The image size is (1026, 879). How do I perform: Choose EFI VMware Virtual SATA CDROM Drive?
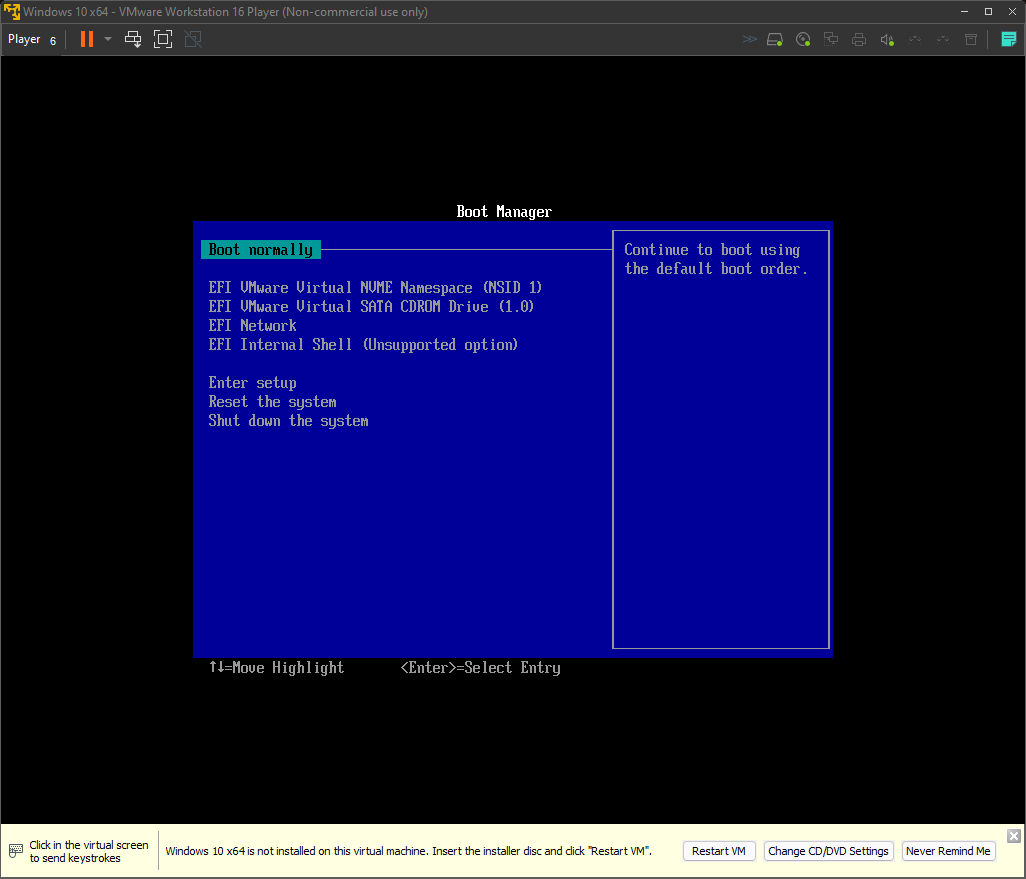click(x=371, y=307)
